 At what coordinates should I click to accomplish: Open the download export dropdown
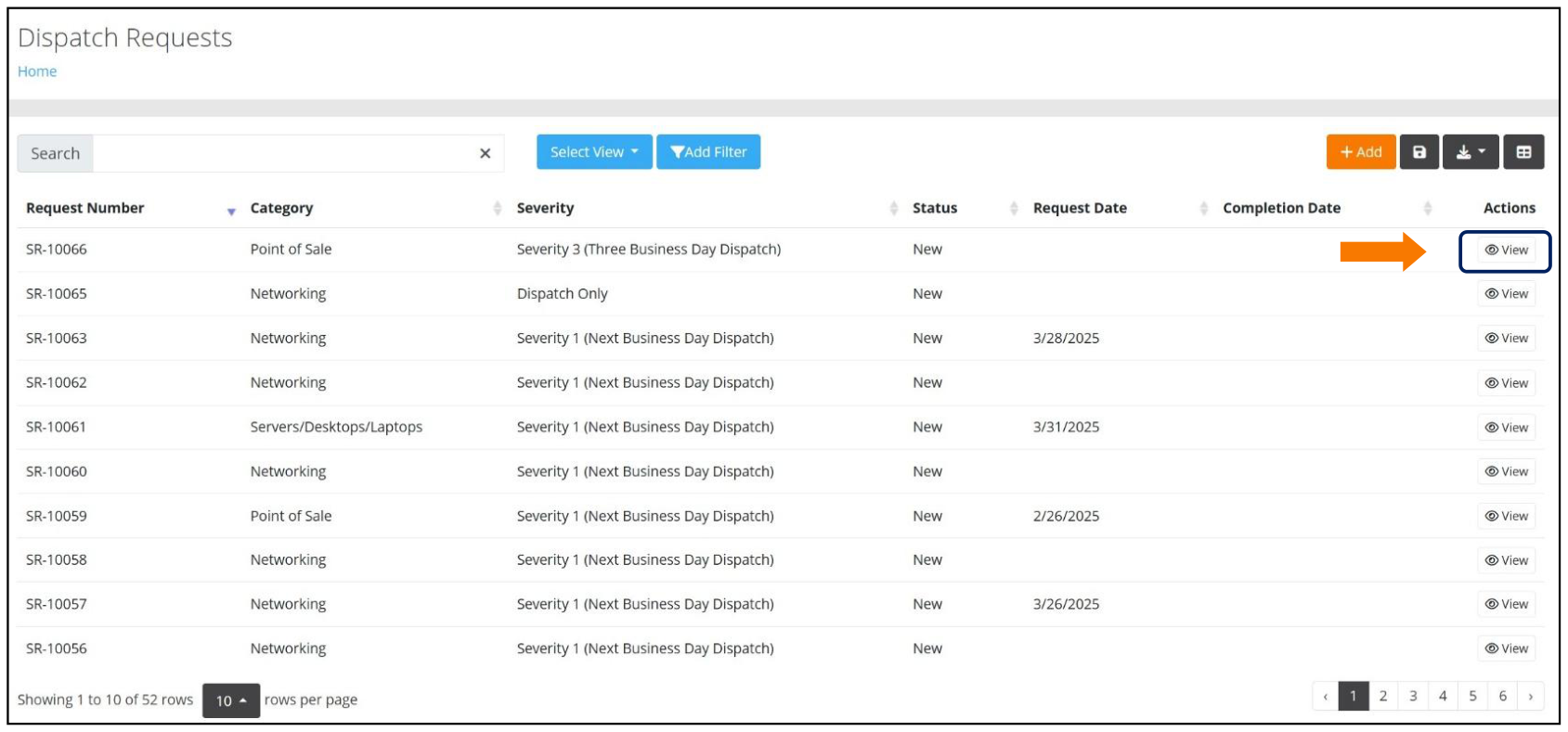1471,152
